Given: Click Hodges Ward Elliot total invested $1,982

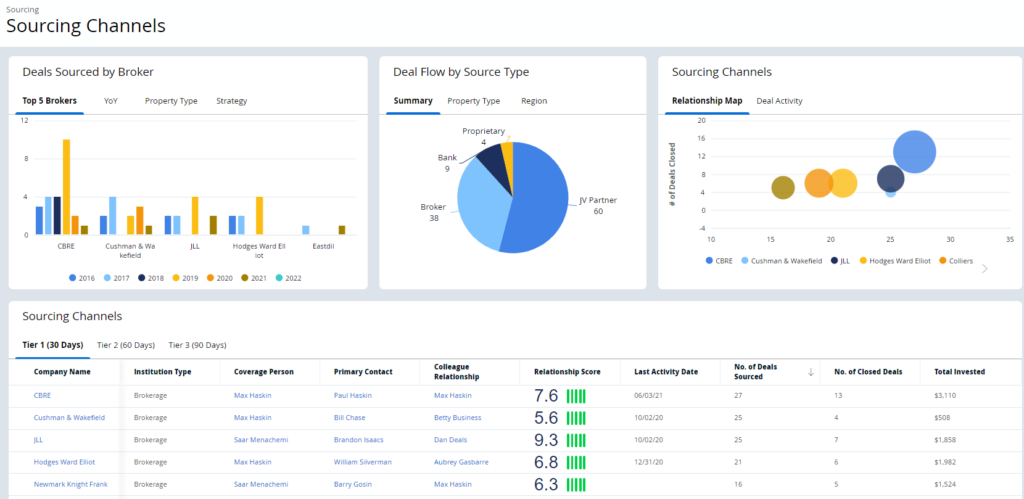Looking at the screenshot, I should coord(945,462).
